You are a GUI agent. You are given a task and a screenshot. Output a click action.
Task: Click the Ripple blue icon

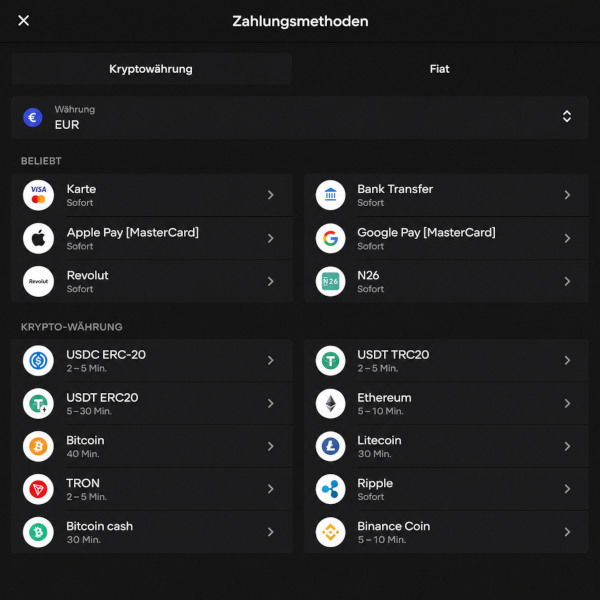coord(331,489)
